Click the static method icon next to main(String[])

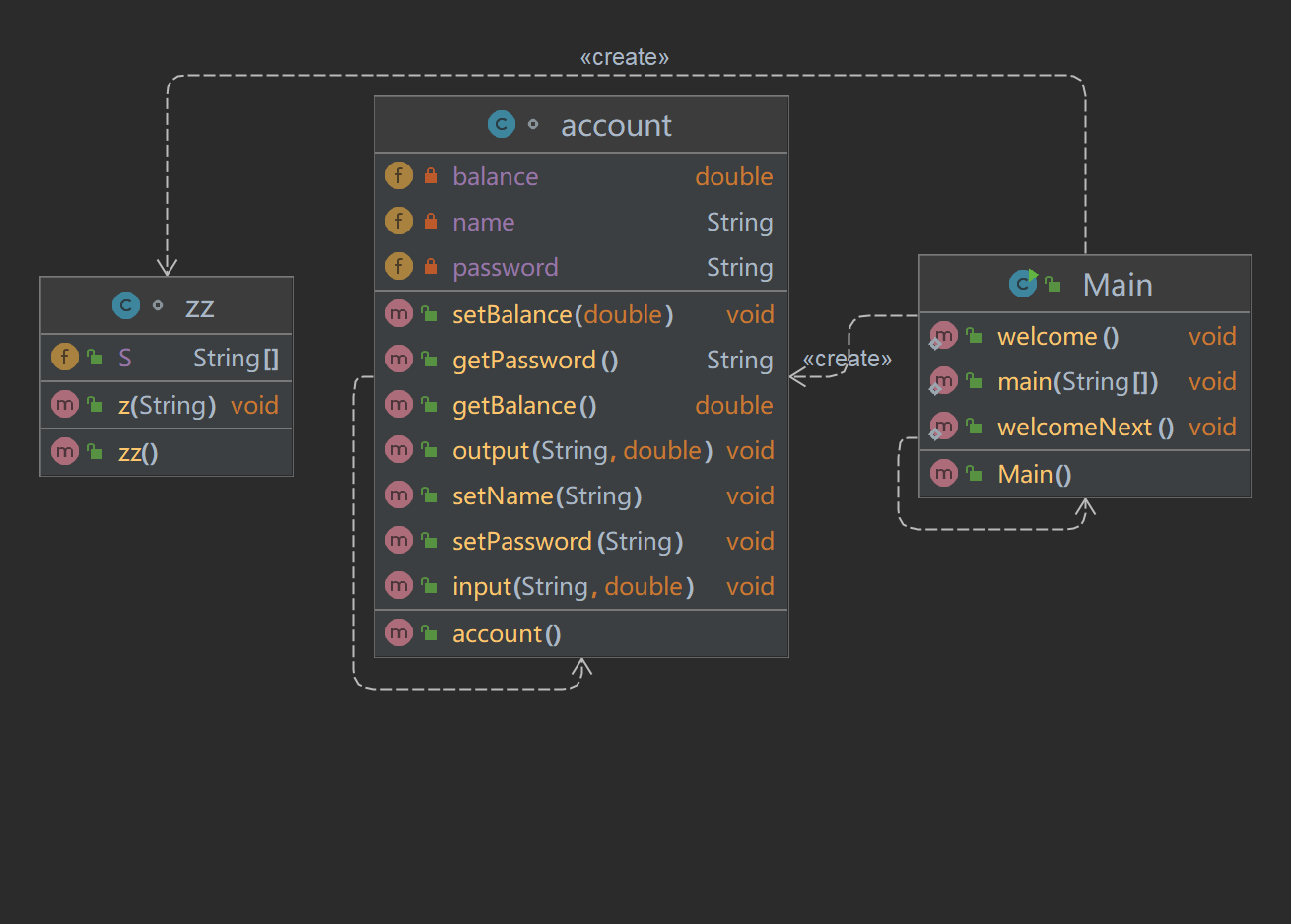coord(943,380)
